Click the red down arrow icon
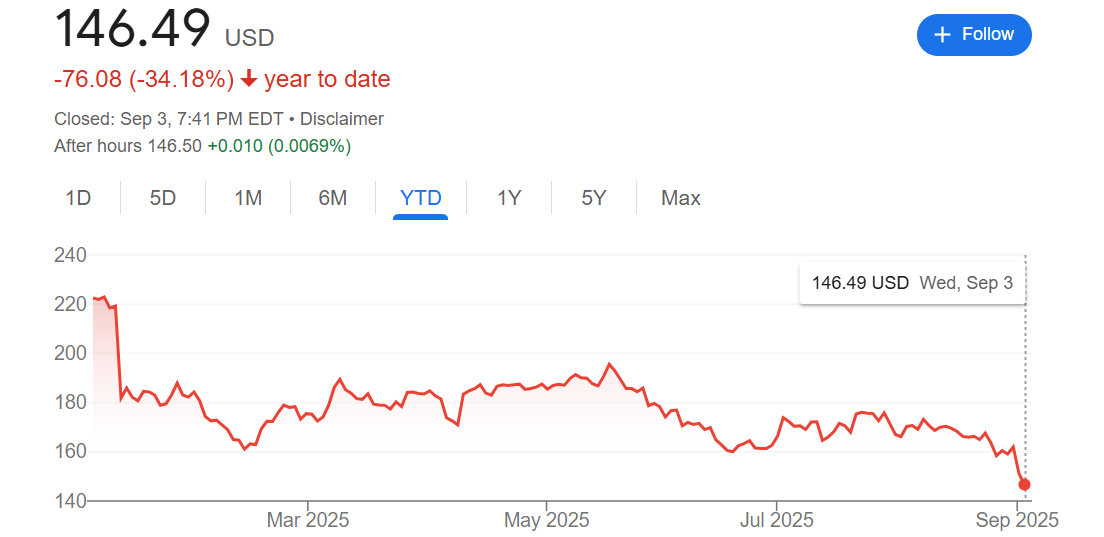This screenshot has width=1104, height=537. (249, 80)
